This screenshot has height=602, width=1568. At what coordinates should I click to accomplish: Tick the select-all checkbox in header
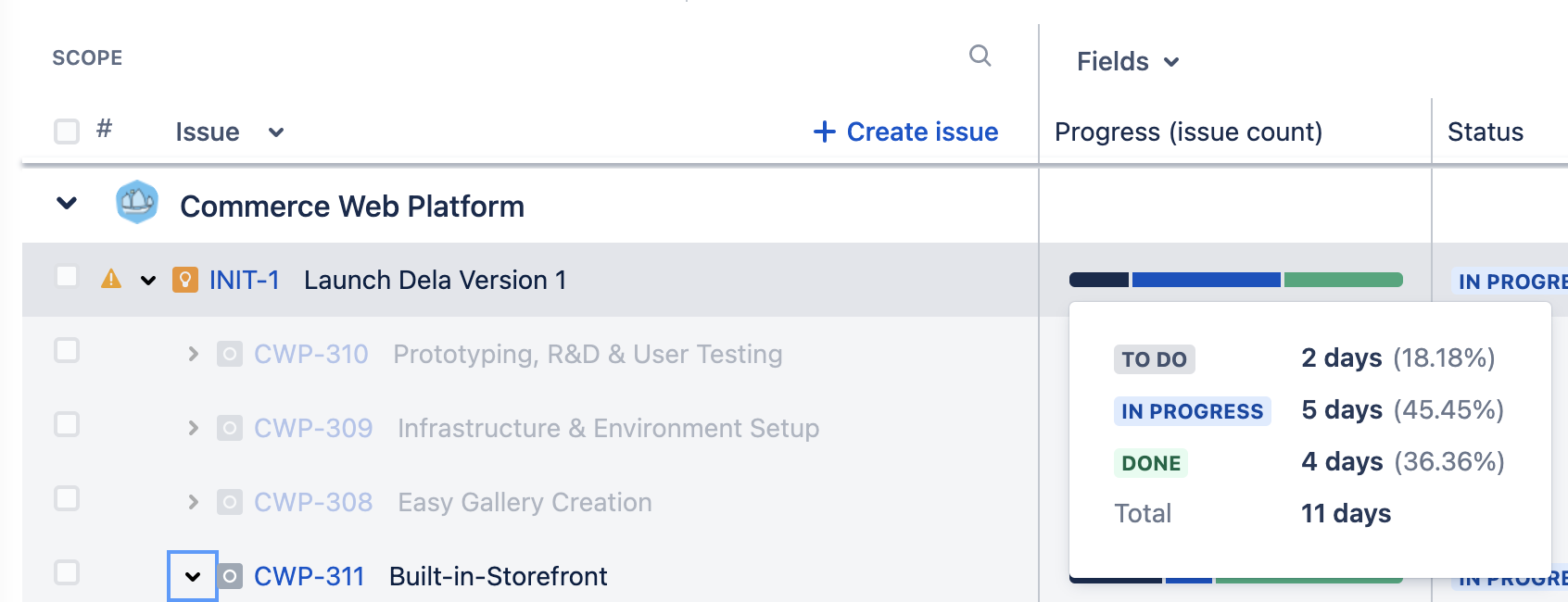67,132
